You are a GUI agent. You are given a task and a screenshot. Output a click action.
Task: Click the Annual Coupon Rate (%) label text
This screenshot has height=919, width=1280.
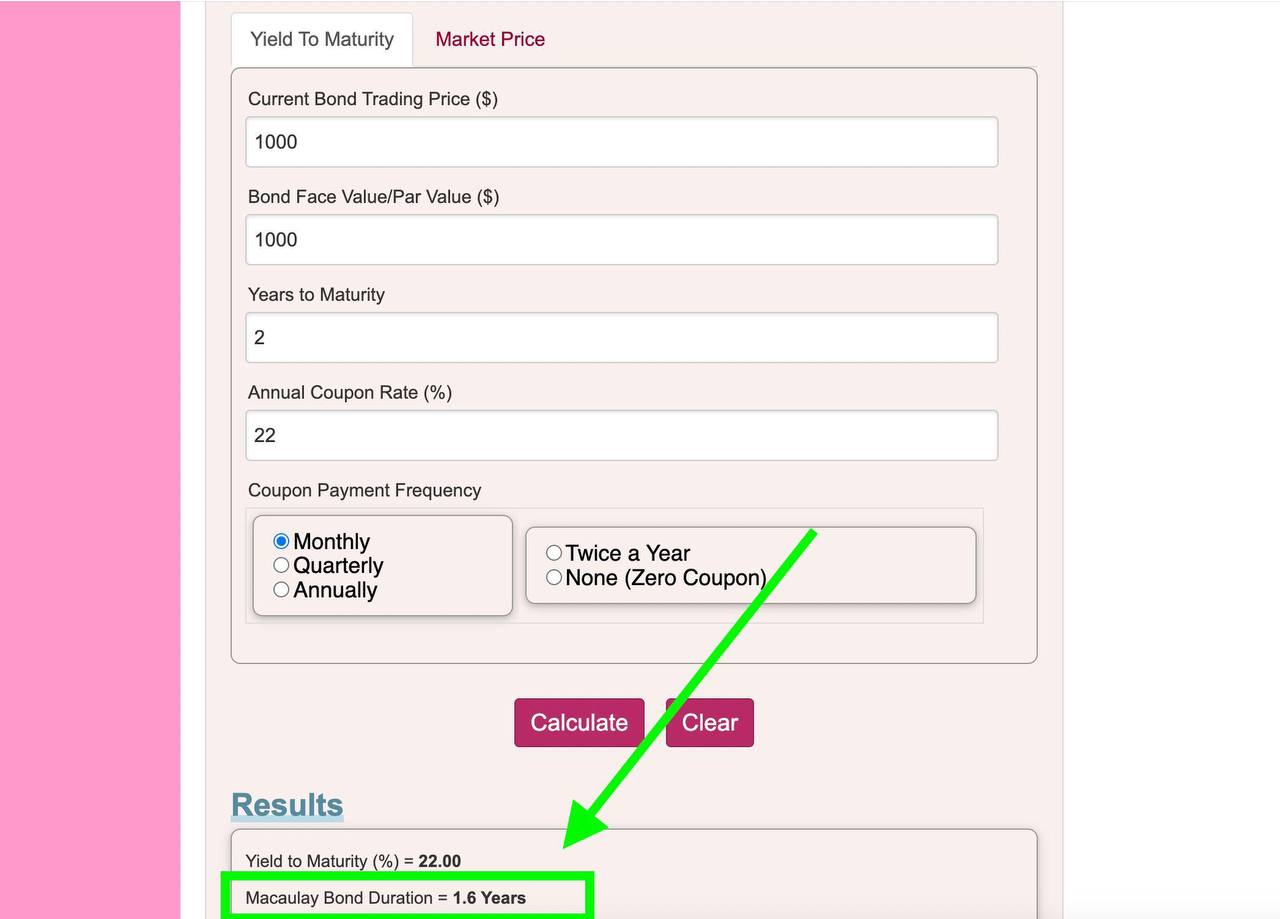click(349, 393)
